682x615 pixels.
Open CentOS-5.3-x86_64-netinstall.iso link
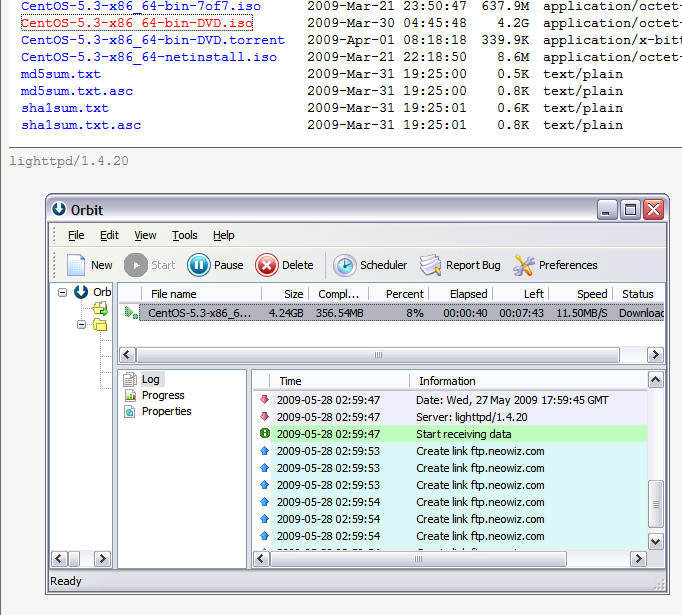(x=149, y=57)
